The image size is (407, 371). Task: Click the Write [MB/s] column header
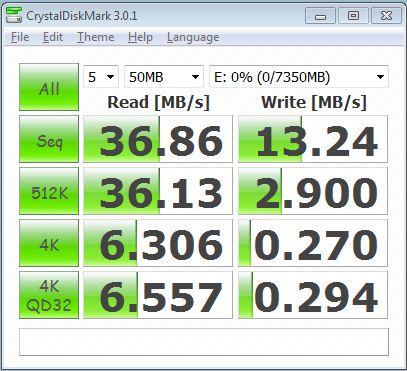[314, 102]
